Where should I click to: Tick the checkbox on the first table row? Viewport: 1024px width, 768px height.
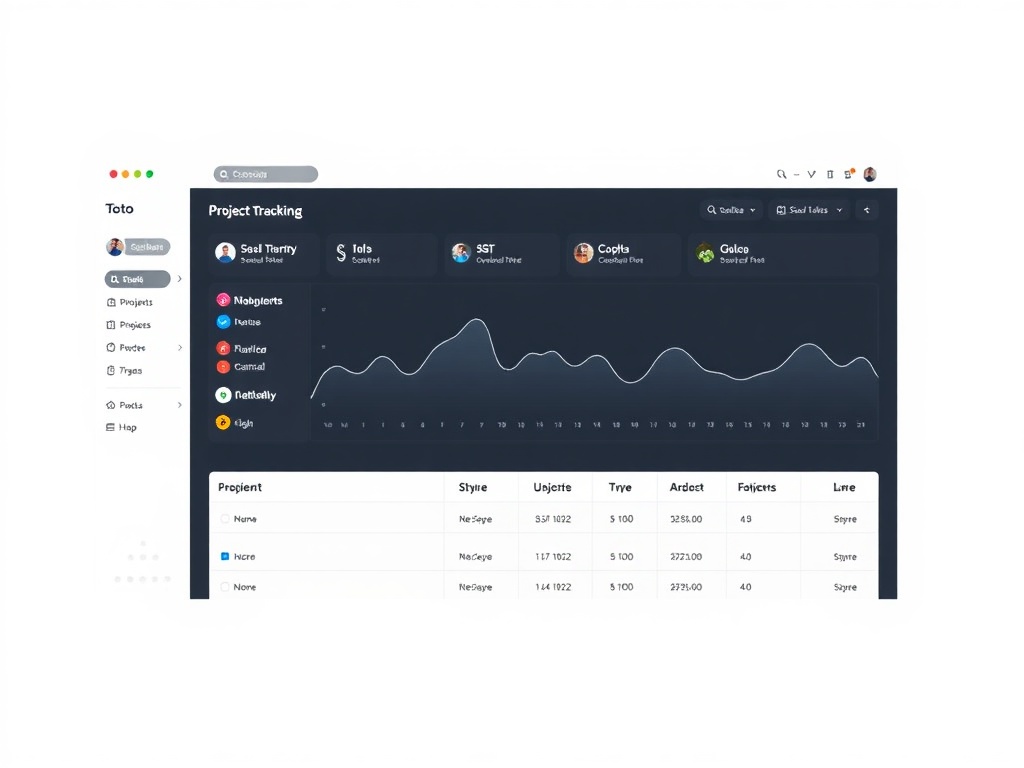click(x=226, y=519)
